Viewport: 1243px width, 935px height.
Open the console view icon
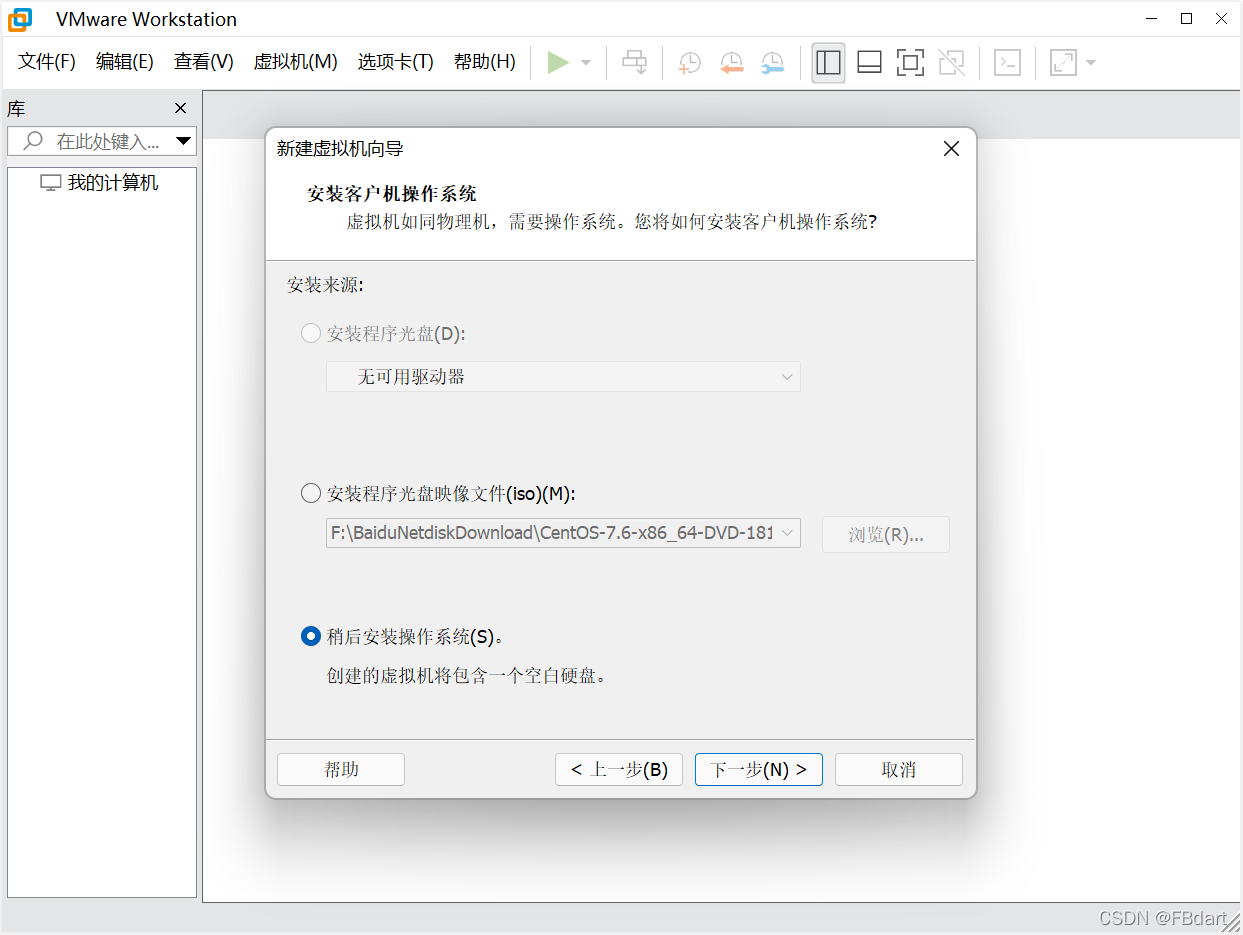coord(1007,62)
